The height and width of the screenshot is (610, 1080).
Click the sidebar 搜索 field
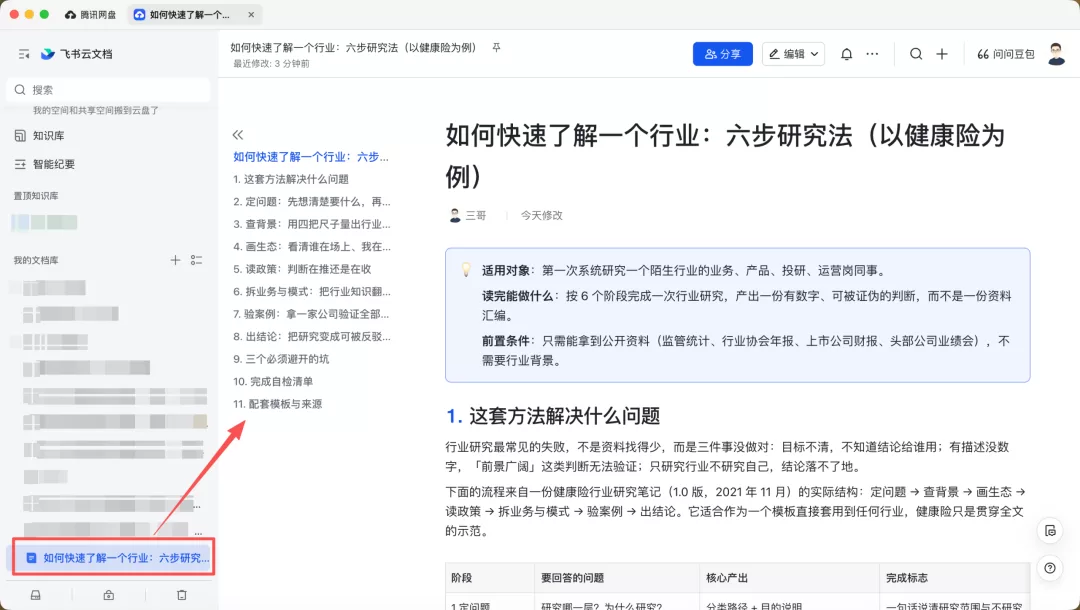(108, 90)
